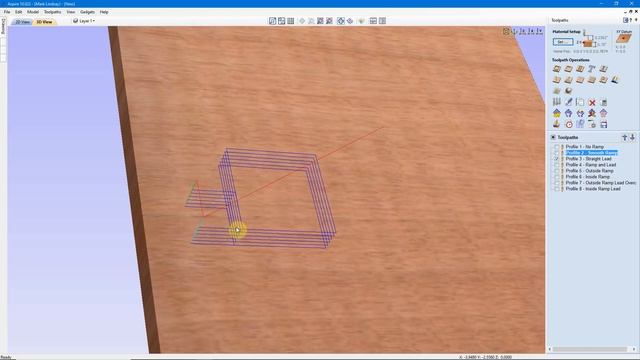The height and width of the screenshot is (360, 640).
Task: Select Profile 4 - Ramp and Lead toolpath name
Action: [x=591, y=165]
